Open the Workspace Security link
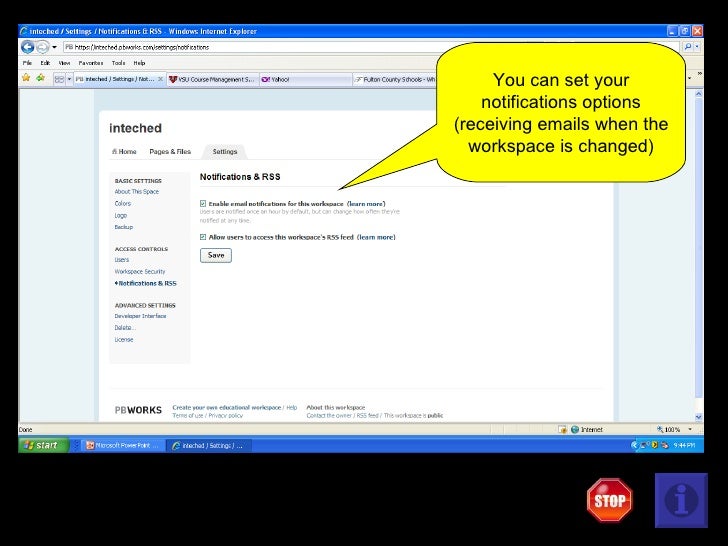 (140, 272)
